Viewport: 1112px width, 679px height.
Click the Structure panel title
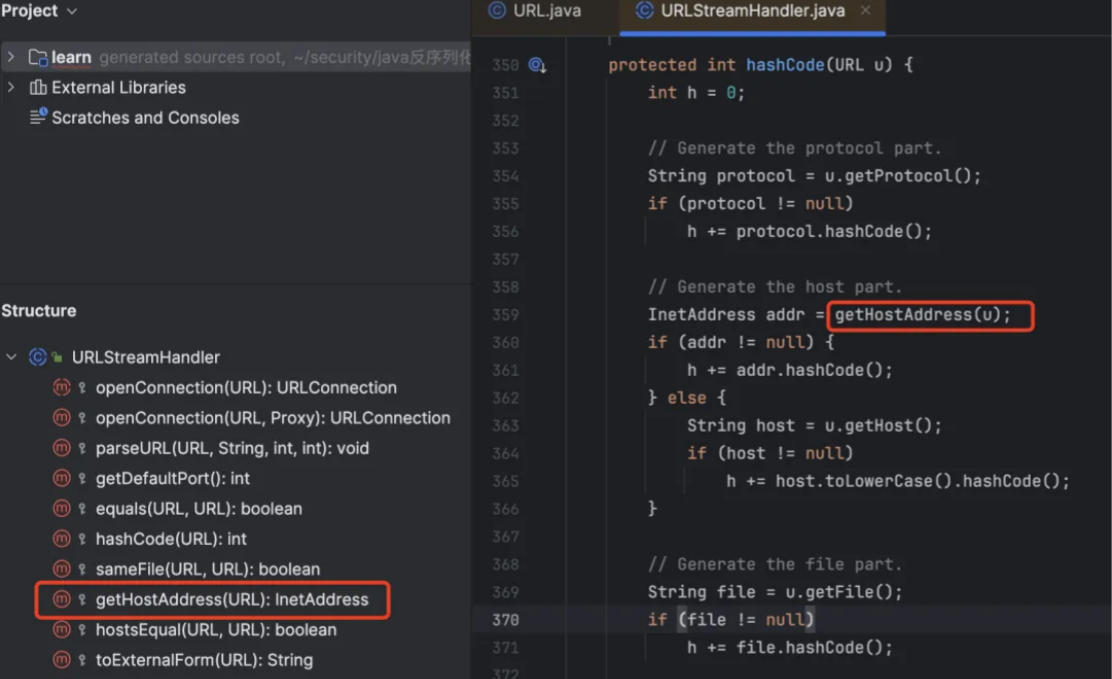pos(38,311)
